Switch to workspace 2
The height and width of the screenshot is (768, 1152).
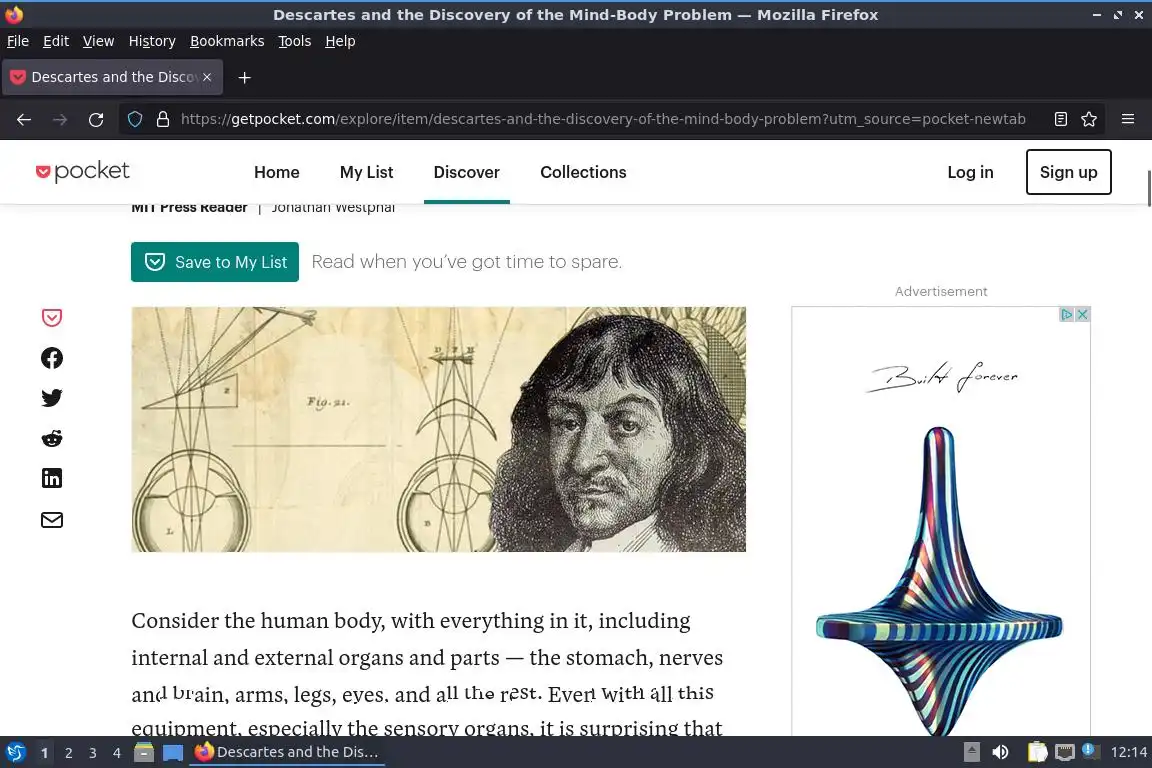pyautogui.click(x=68, y=753)
